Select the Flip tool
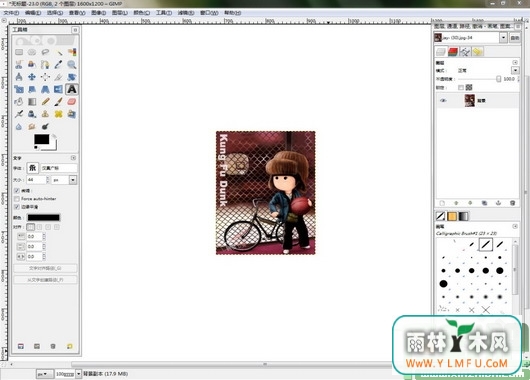 coord(58,89)
